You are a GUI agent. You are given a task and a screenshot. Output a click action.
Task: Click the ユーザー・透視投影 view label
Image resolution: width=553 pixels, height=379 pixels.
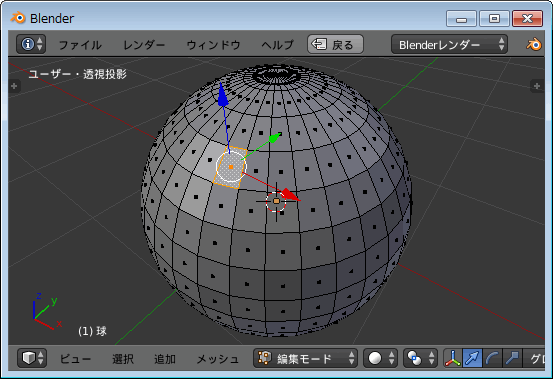click(78, 74)
